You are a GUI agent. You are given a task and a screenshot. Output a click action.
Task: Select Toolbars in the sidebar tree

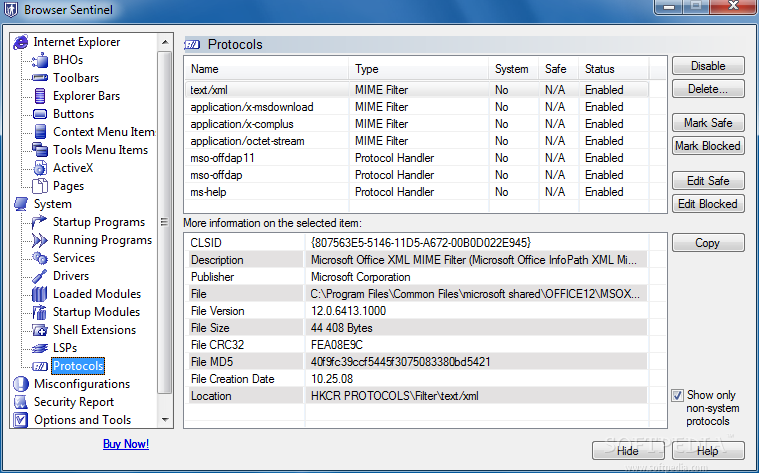coord(76,78)
